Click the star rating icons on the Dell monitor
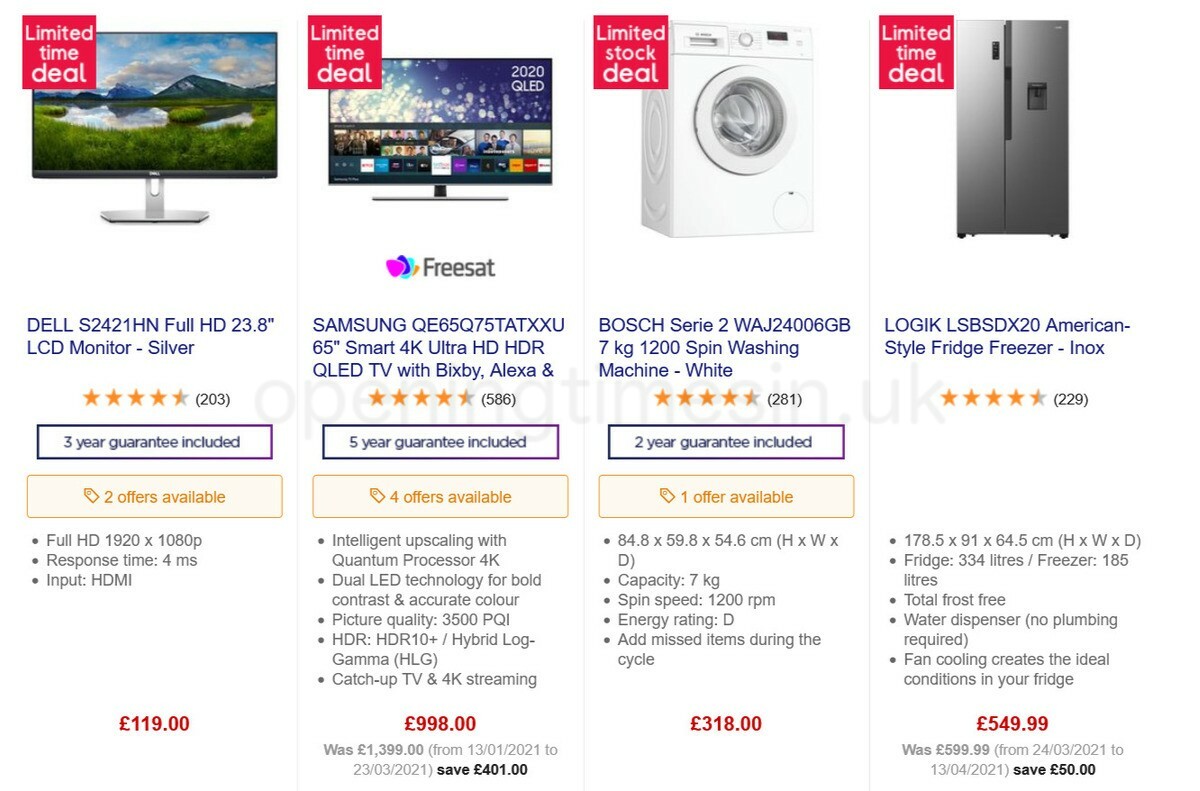 coord(135,397)
